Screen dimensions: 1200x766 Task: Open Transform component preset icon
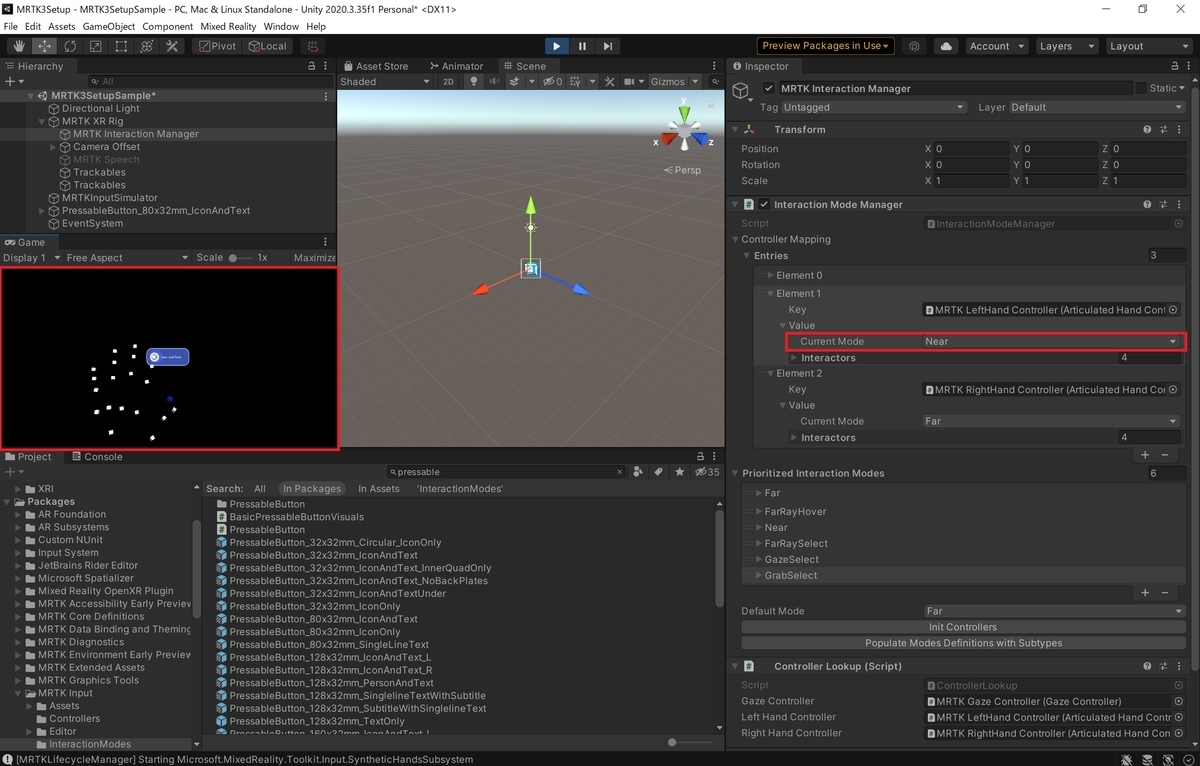pyautogui.click(x=1165, y=129)
